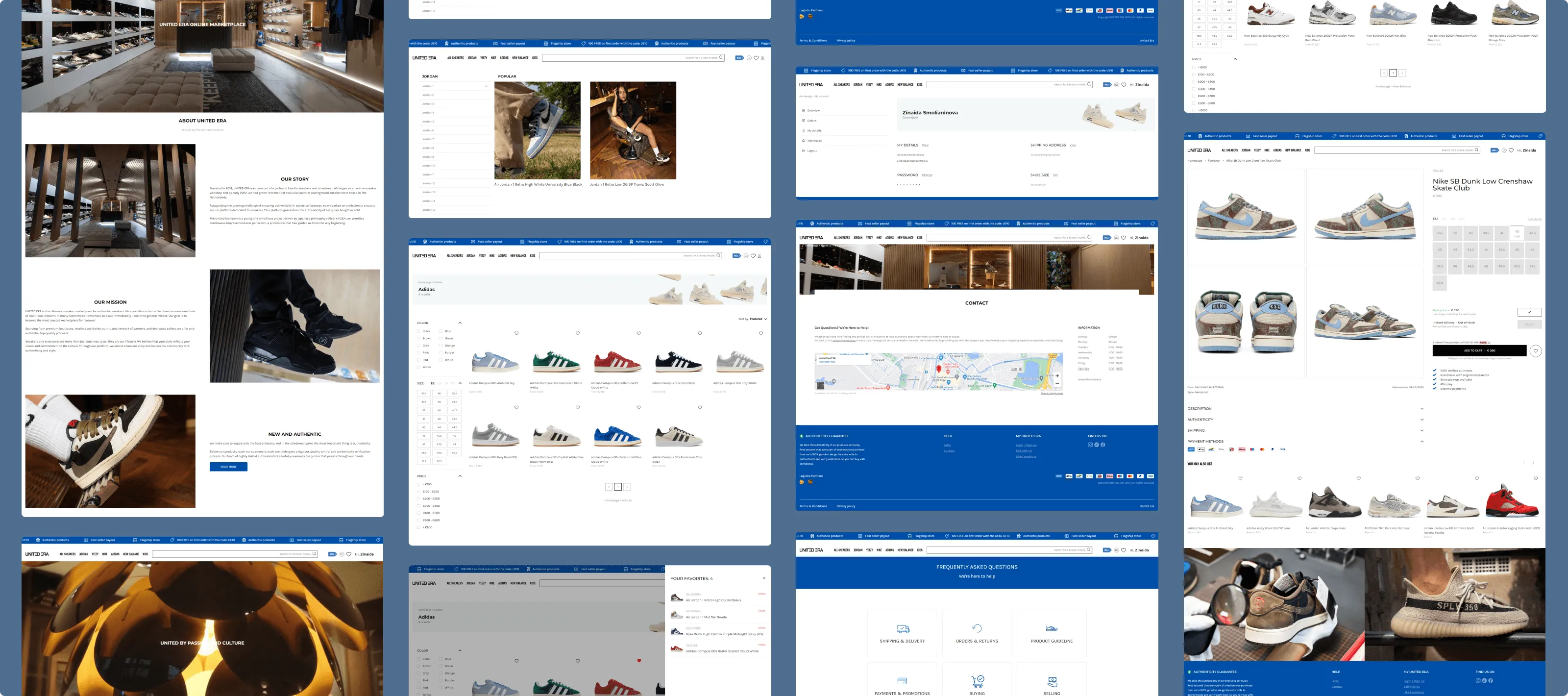The image size is (1568, 696).
Task: Open Product Guideline sneaker icon on FAQ page
Action: point(1051,628)
